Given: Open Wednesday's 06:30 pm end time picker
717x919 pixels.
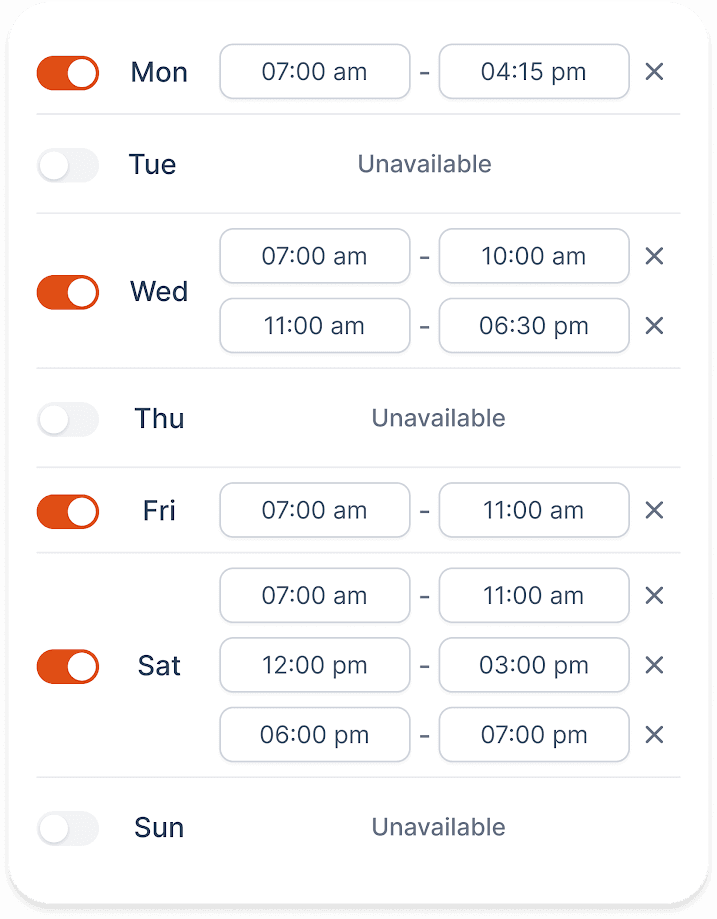Looking at the screenshot, I should pyautogui.click(x=534, y=326).
